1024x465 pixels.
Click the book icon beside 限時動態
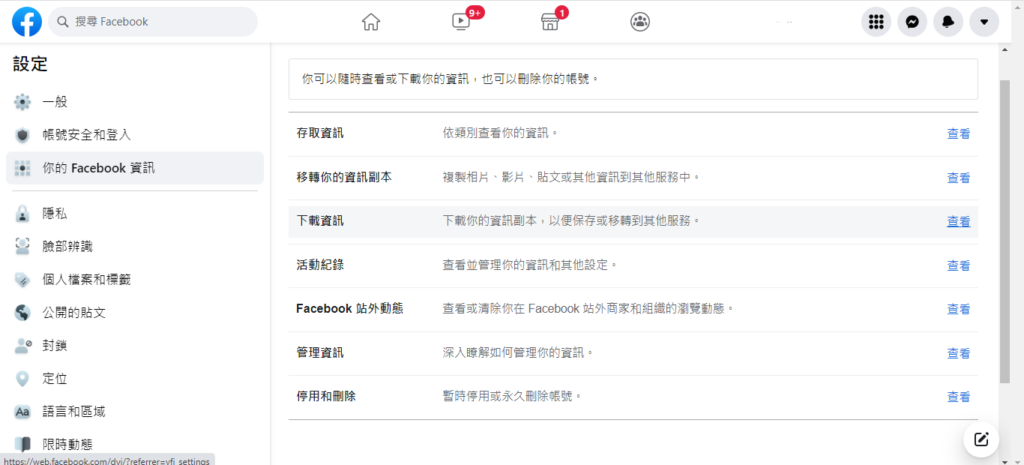click(x=23, y=445)
